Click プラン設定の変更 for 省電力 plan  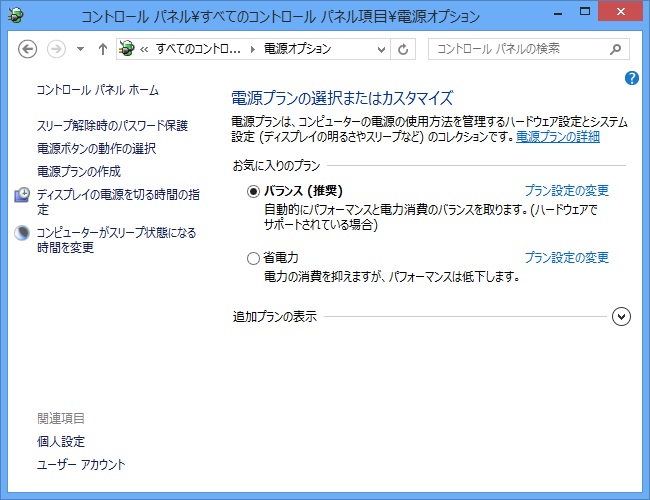(x=566, y=258)
